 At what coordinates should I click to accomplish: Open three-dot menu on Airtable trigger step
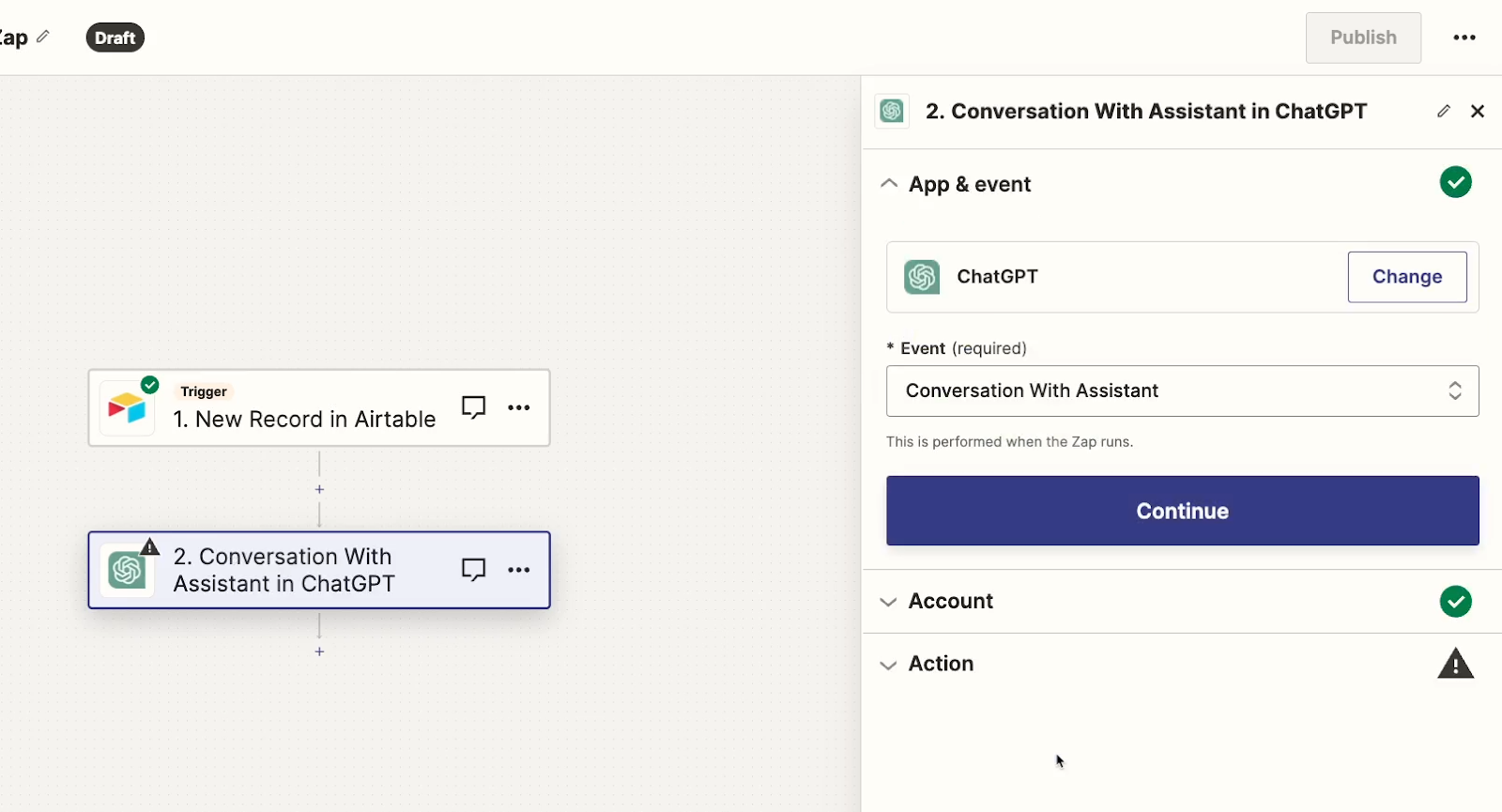point(519,407)
